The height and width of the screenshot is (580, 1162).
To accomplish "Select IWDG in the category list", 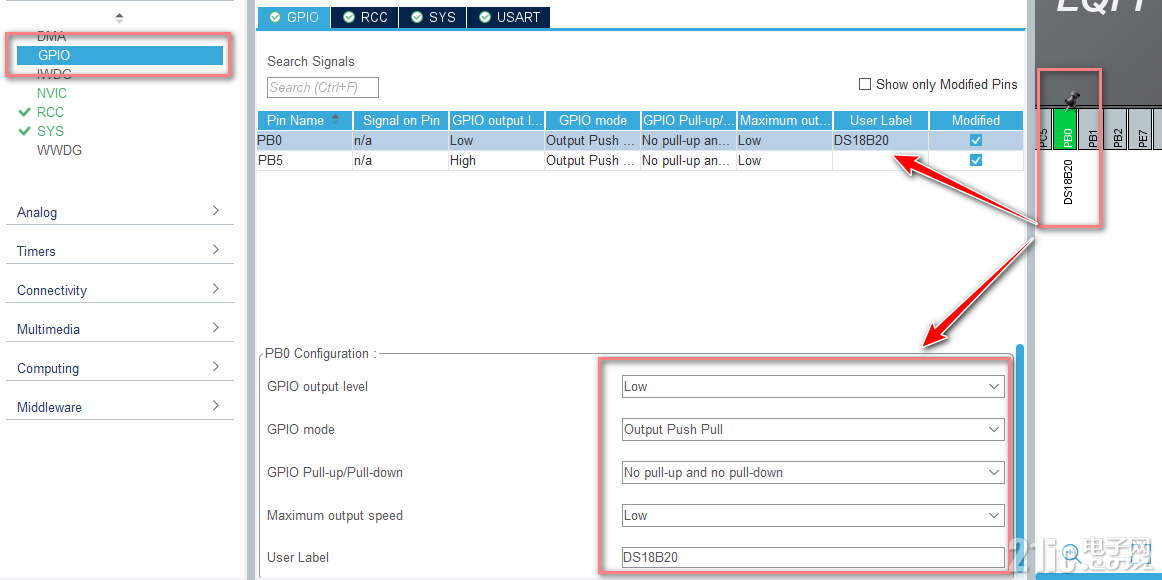I will click(x=54, y=73).
